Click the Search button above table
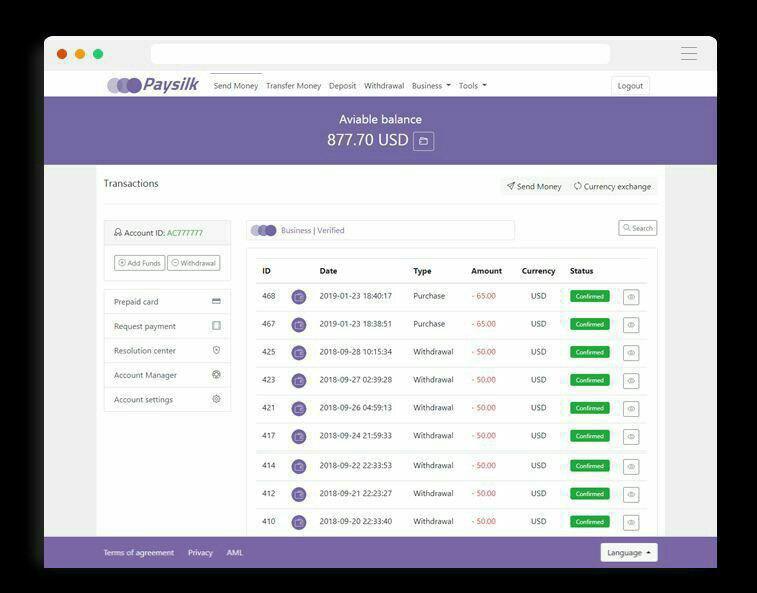The width and height of the screenshot is (757, 593). [638, 228]
